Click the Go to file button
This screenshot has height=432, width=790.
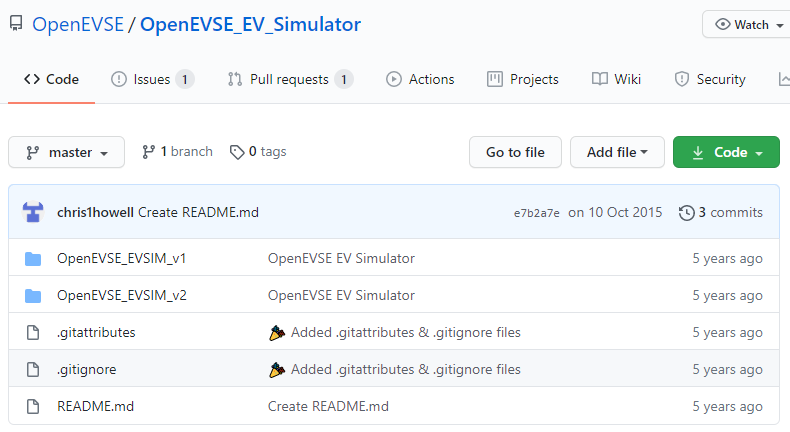pyautogui.click(x=515, y=152)
